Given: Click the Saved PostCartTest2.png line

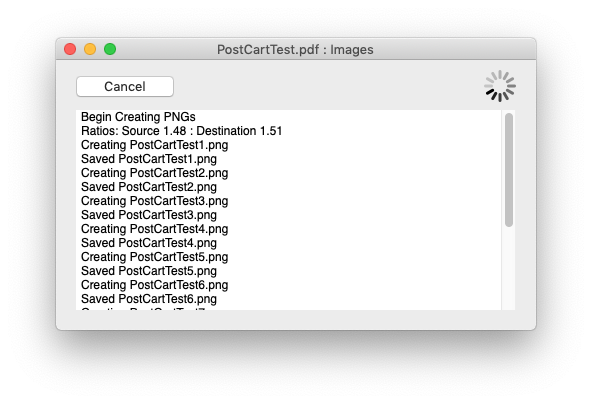Looking at the screenshot, I should tap(149, 187).
